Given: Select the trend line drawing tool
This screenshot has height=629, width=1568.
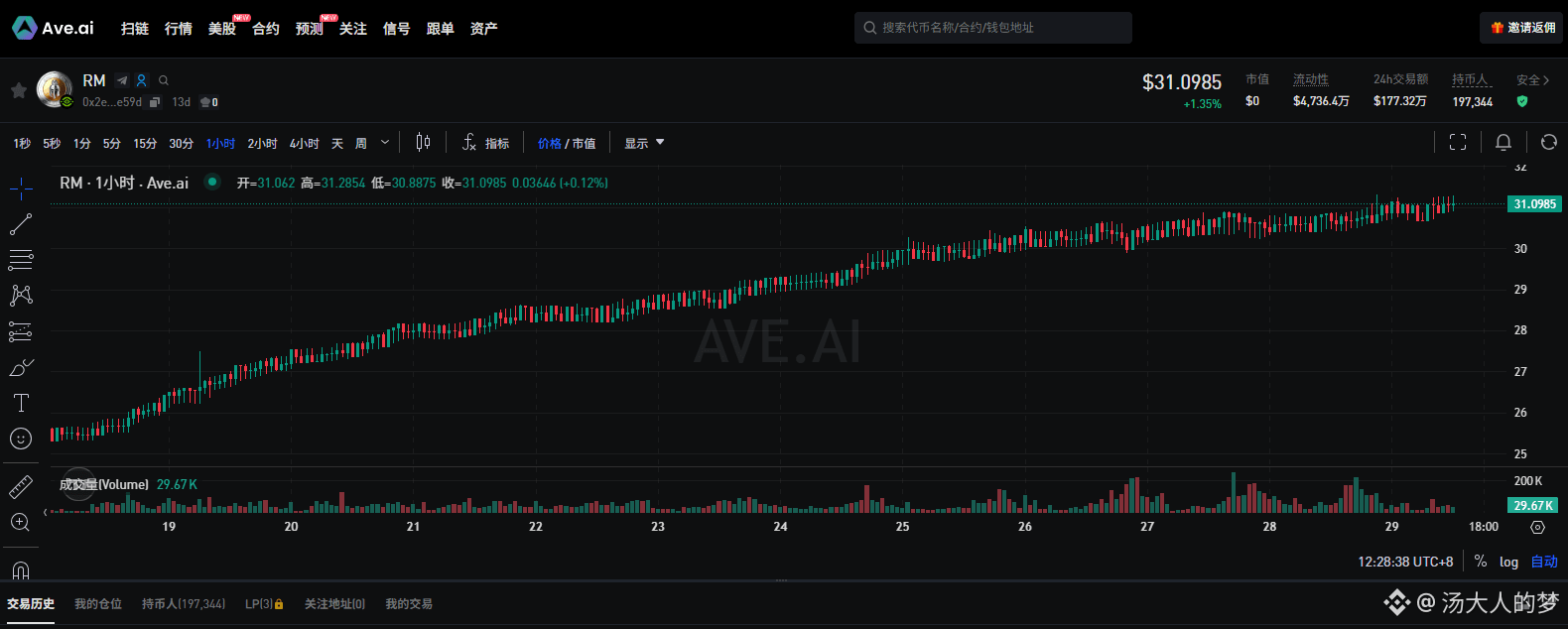Looking at the screenshot, I should (21, 224).
